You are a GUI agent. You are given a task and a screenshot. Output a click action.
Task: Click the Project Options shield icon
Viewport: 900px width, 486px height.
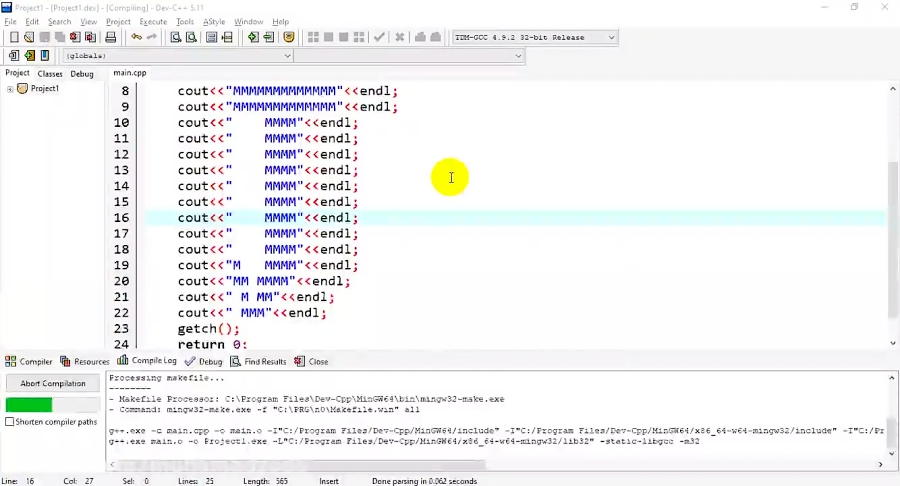(289, 37)
